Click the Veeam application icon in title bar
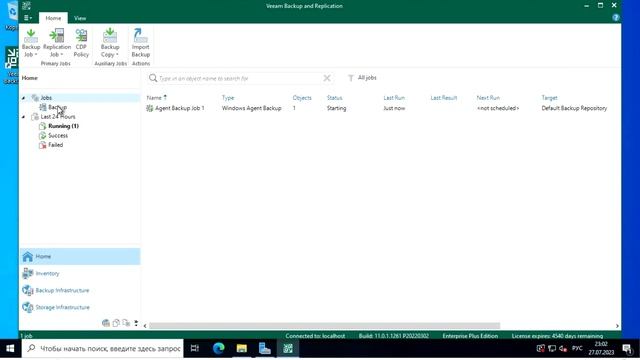 point(26,5)
